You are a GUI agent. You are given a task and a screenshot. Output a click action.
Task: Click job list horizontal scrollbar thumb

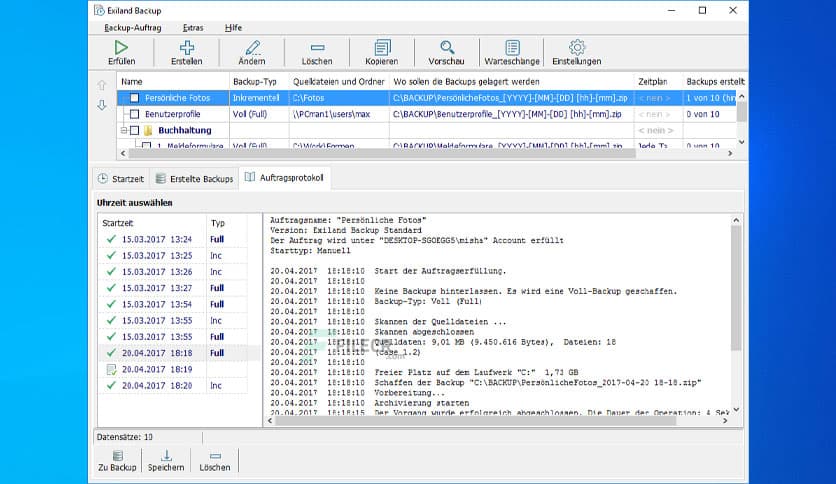tap(382, 153)
